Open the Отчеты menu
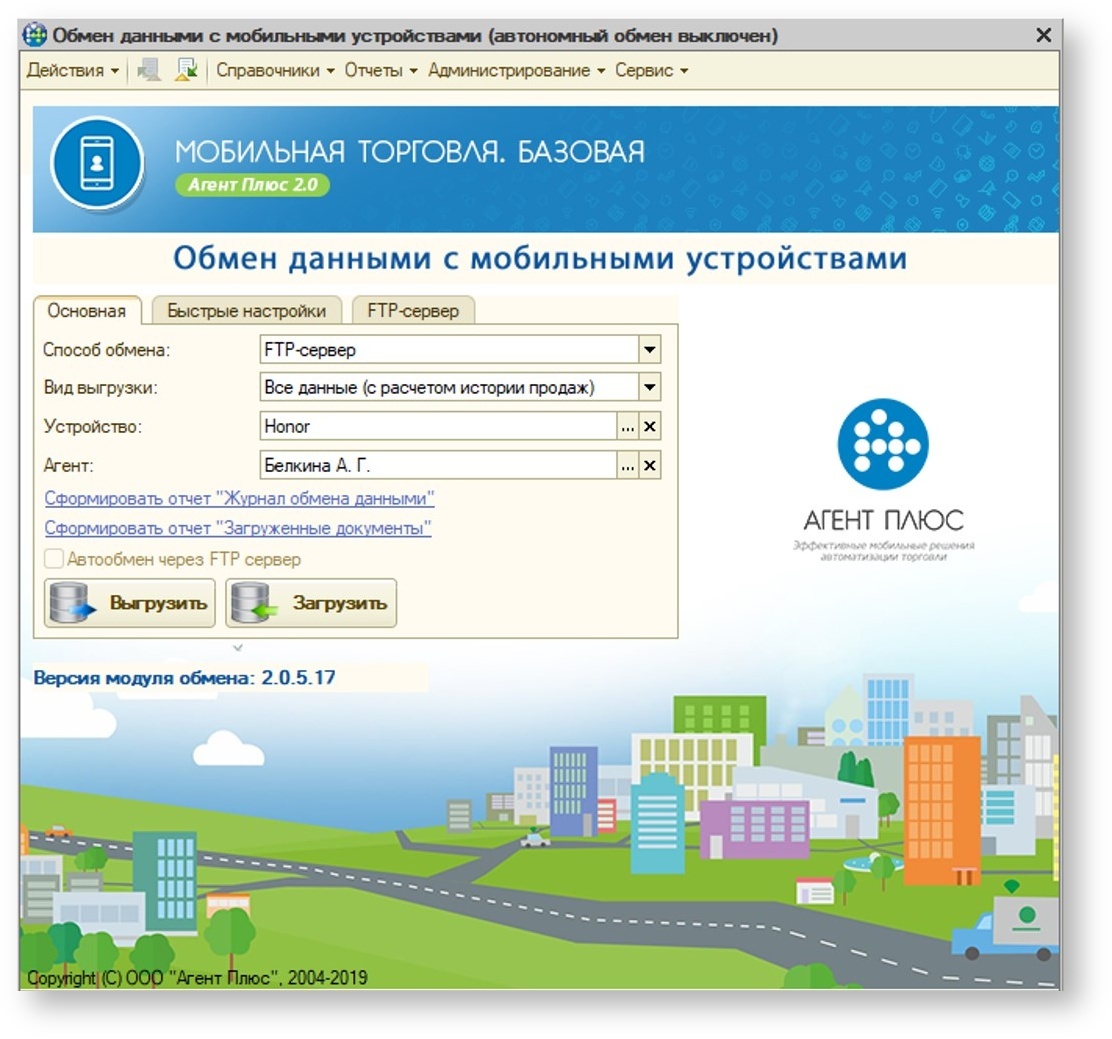Viewport: 1112px width, 1039px height. point(381,70)
